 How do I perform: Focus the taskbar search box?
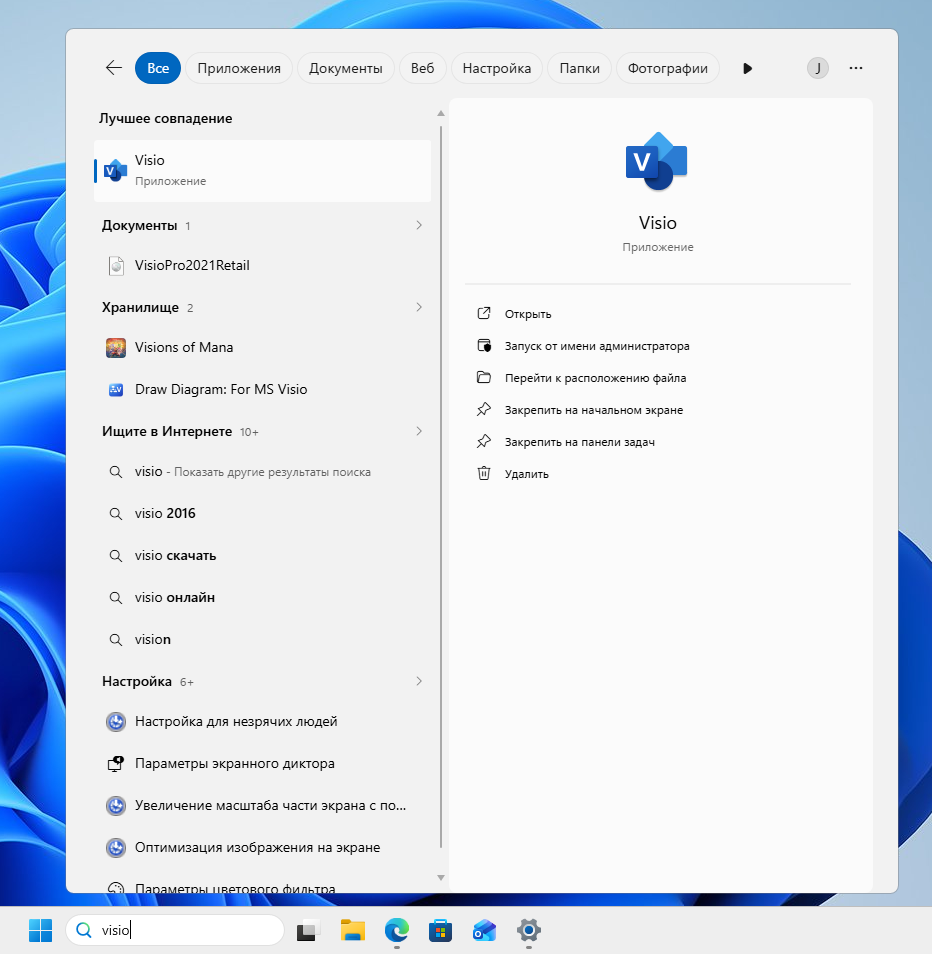(x=175, y=930)
